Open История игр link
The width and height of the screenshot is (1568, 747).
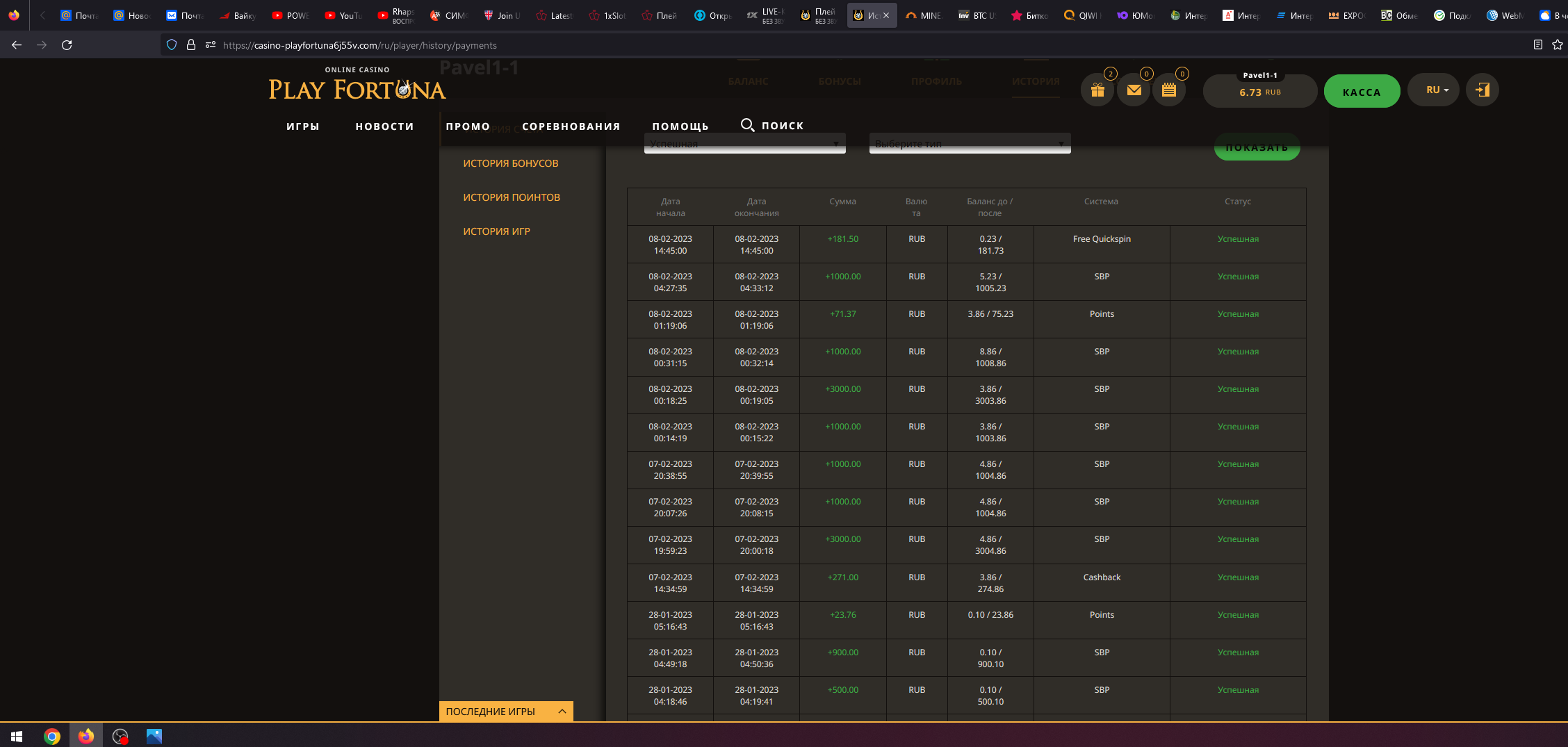coord(496,231)
